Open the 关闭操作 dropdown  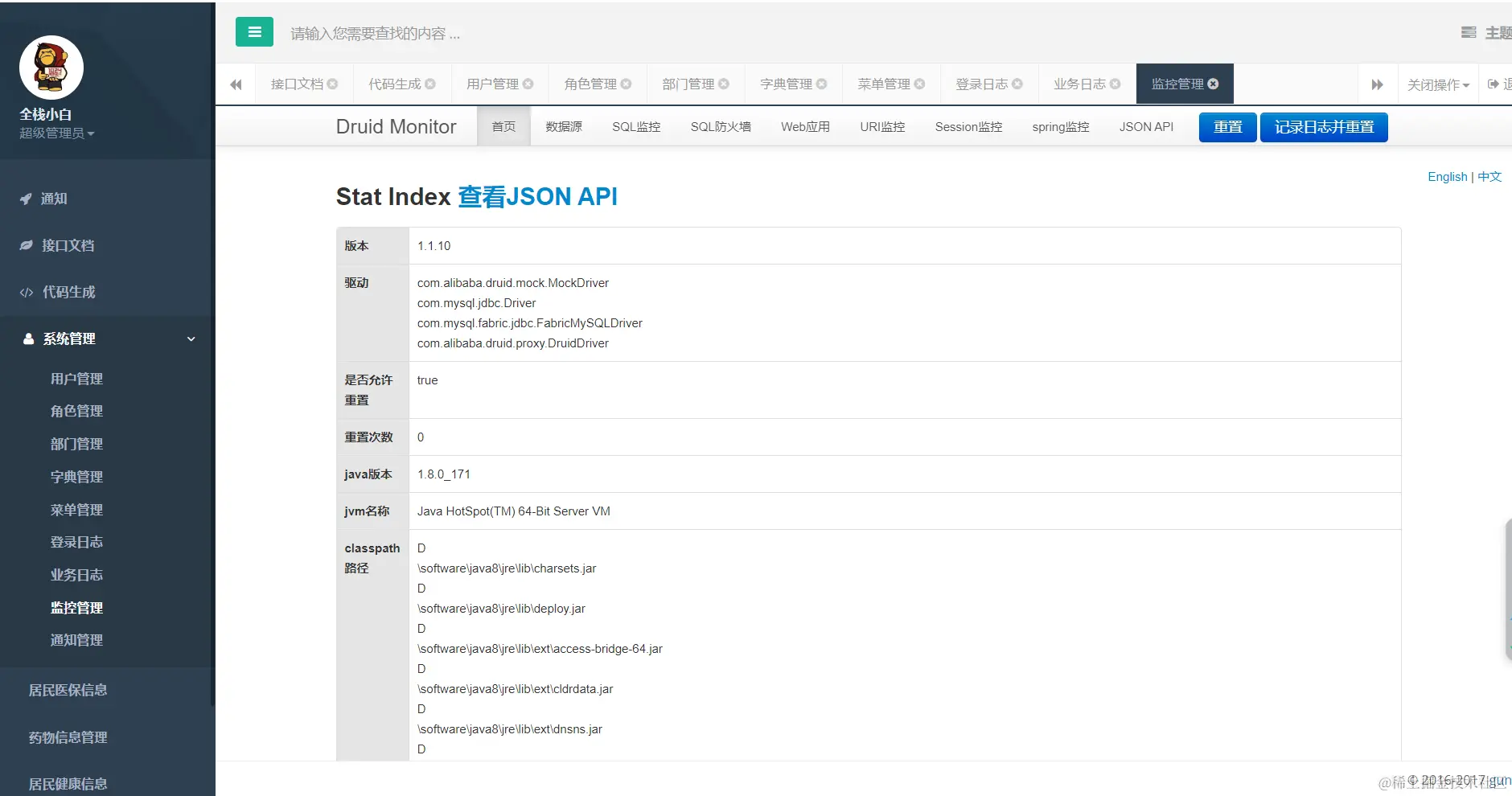(x=1438, y=84)
